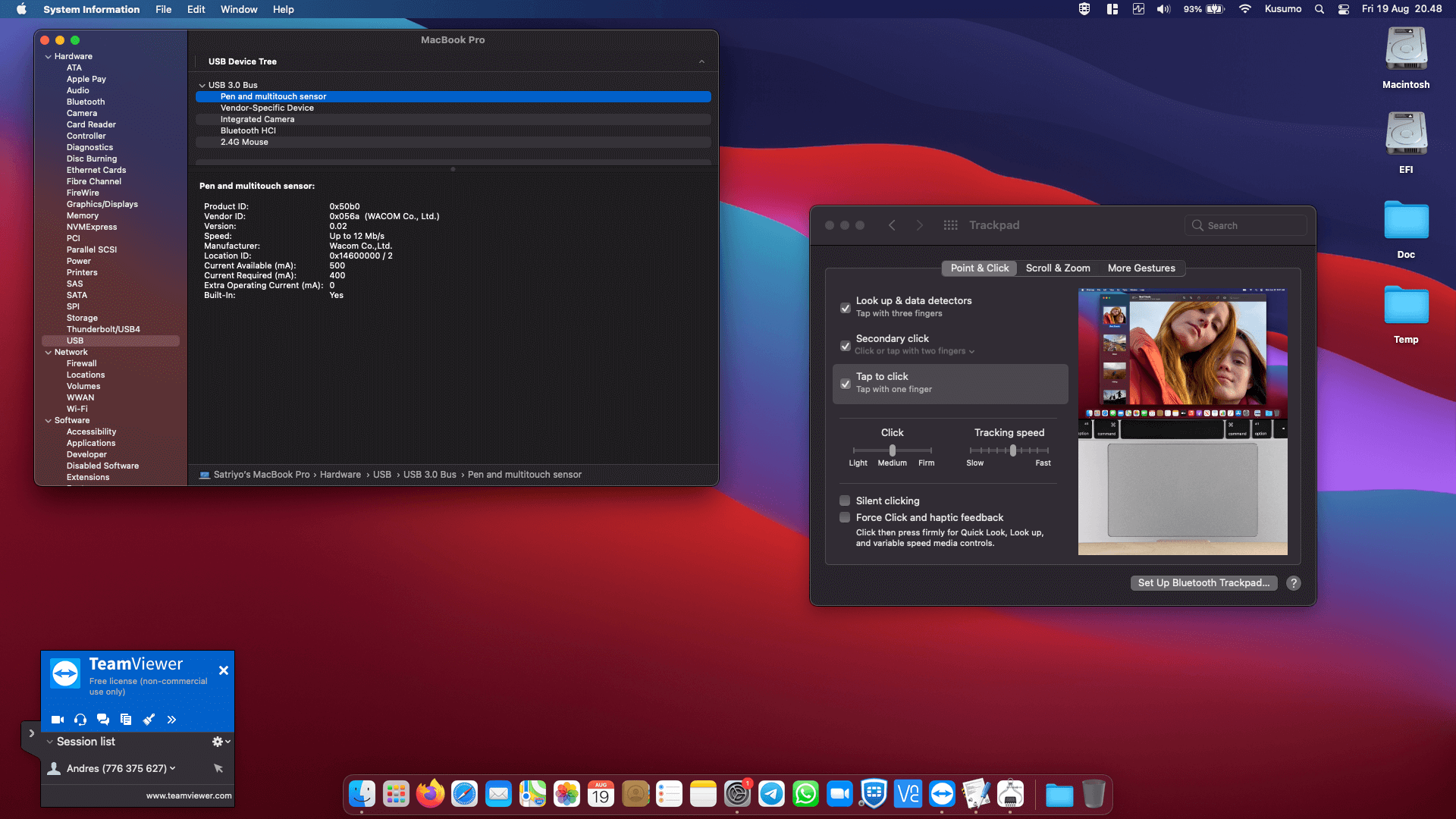Collapse the USB 3.0 Bus tree
The width and height of the screenshot is (1456, 819).
click(x=202, y=85)
